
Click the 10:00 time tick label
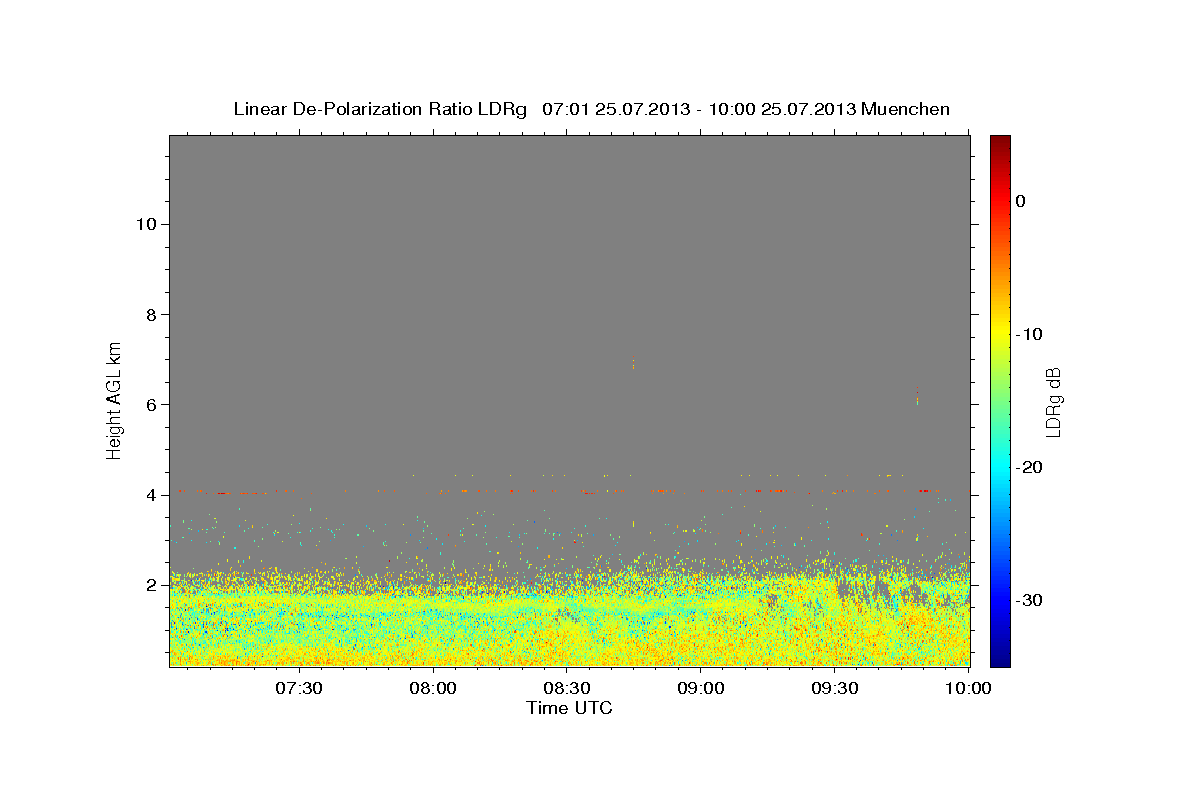click(968, 688)
